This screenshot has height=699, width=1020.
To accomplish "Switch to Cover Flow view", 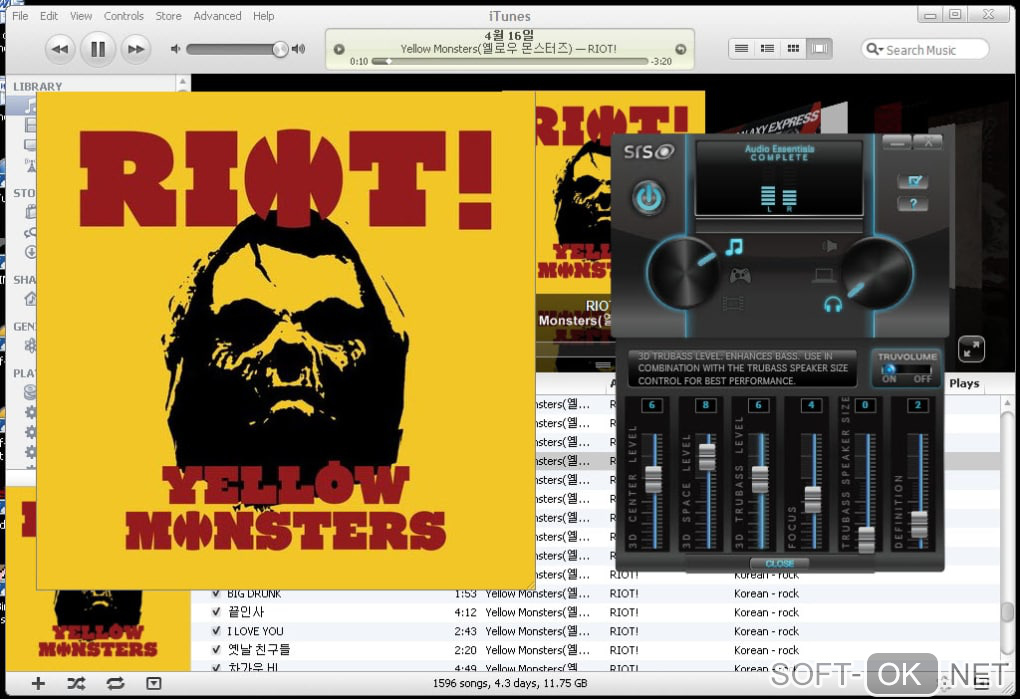I will tap(820, 49).
